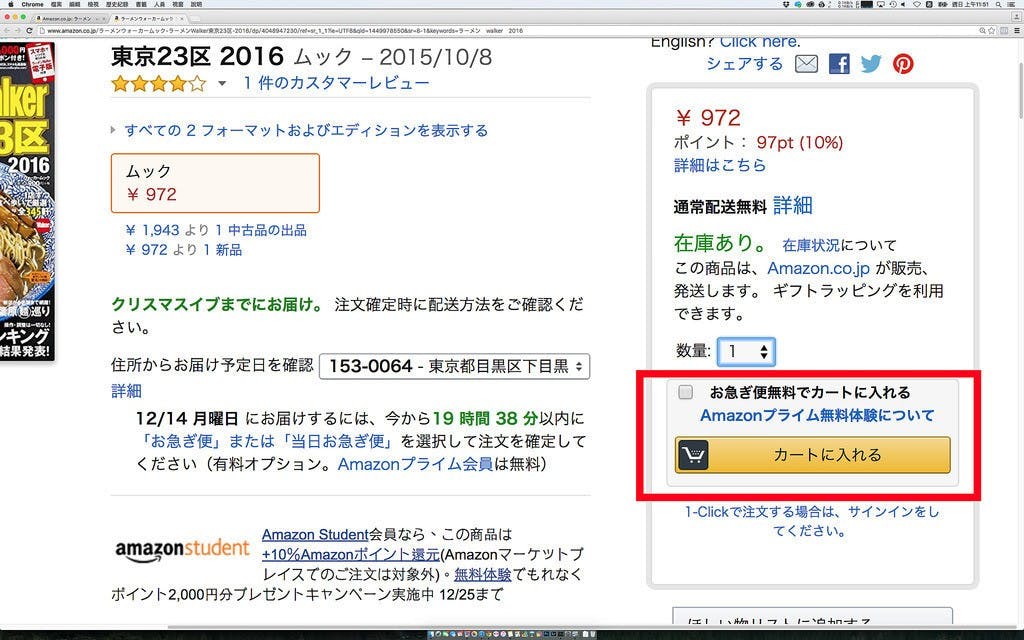Screen dimensions: 1024x640
Task: Click the shopping cart icon on yellow button
Action: click(x=693, y=455)
